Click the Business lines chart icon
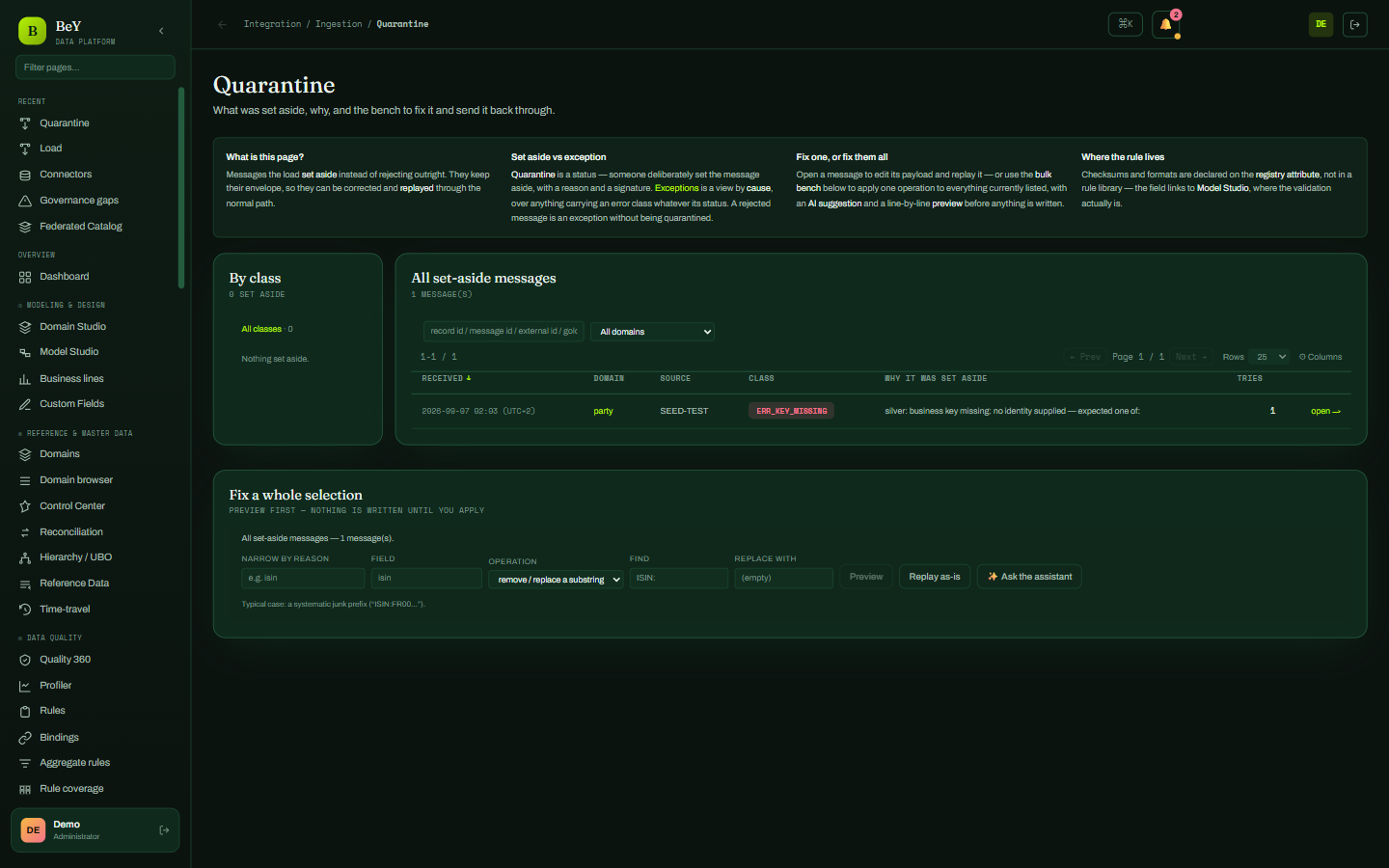The image size is (1389, 868). click(x=25, y=379)
